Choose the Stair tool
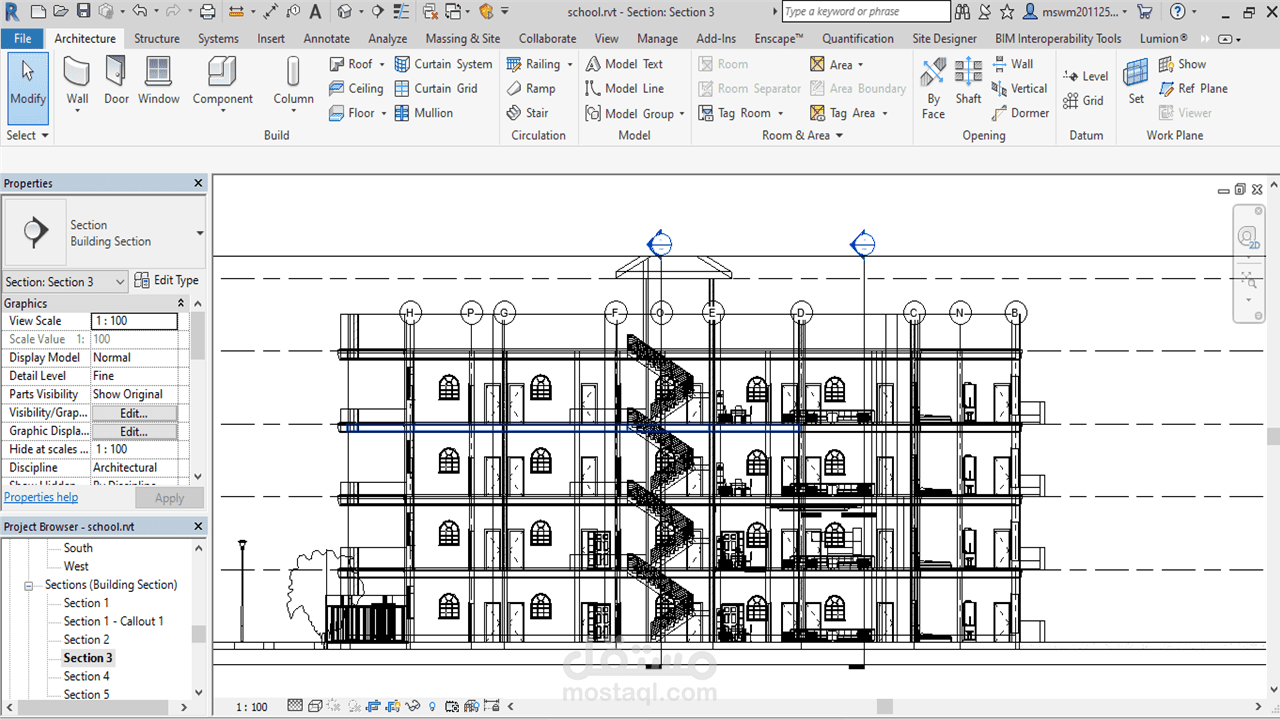The height and width of the screenshot is (720, 1280). (527, 113)
